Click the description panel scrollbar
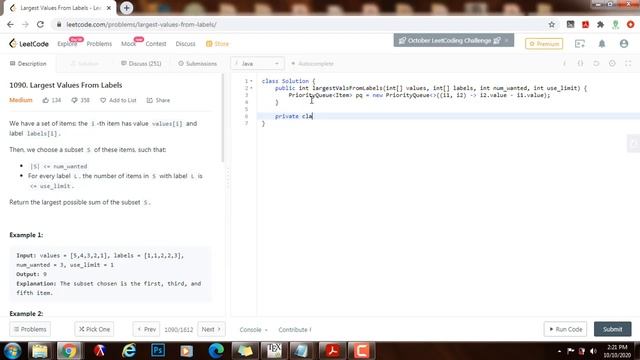 [x=223, y=118]
